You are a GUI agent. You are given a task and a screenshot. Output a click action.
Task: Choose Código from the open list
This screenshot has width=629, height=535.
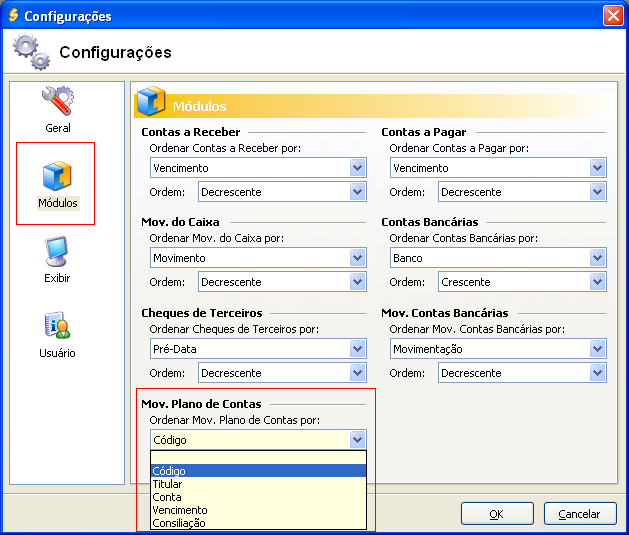tap(258, 471)
